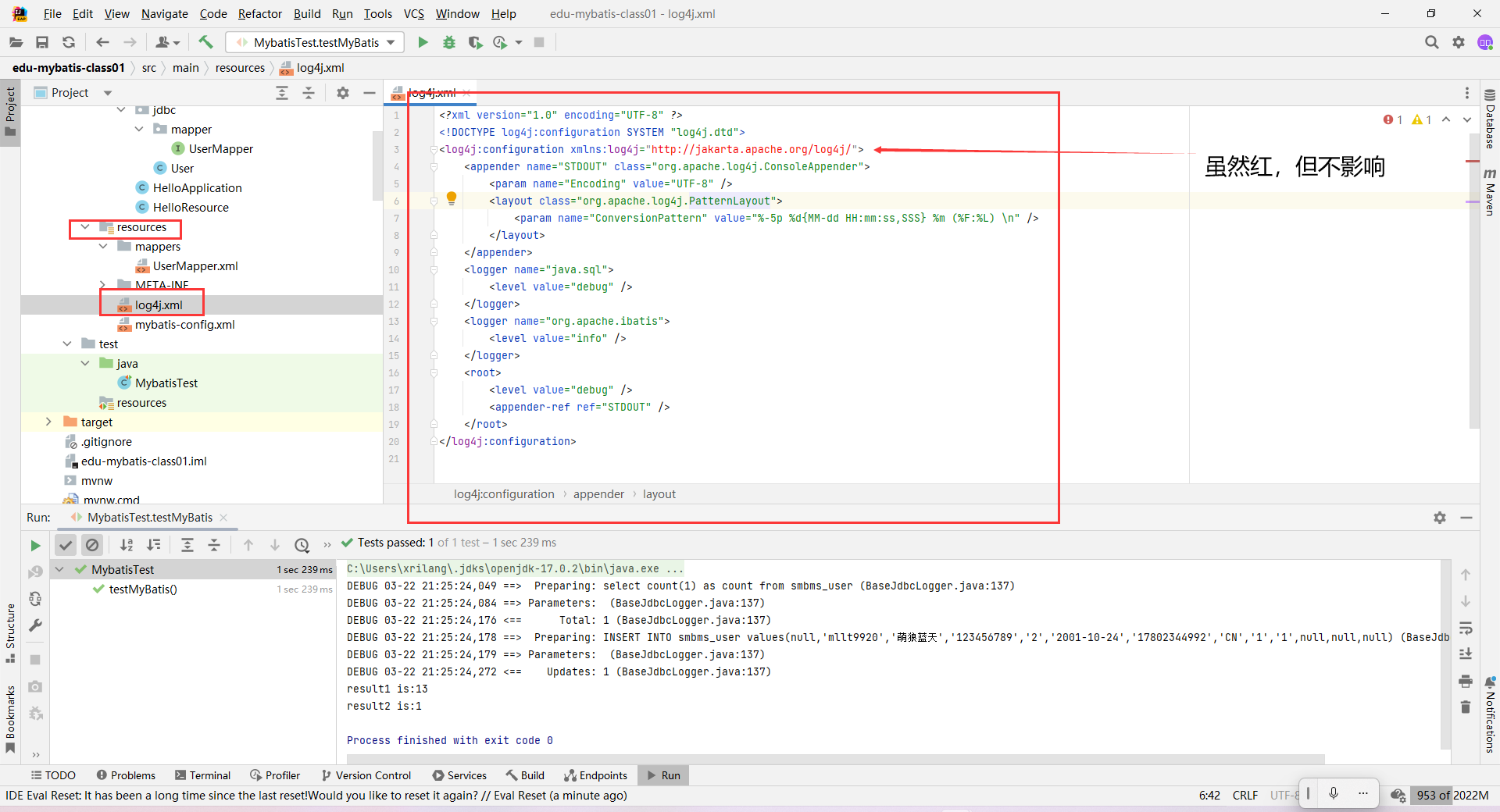Switch to the Terminal tool tab
1500x812 pixels.
(x=203, y=775)
